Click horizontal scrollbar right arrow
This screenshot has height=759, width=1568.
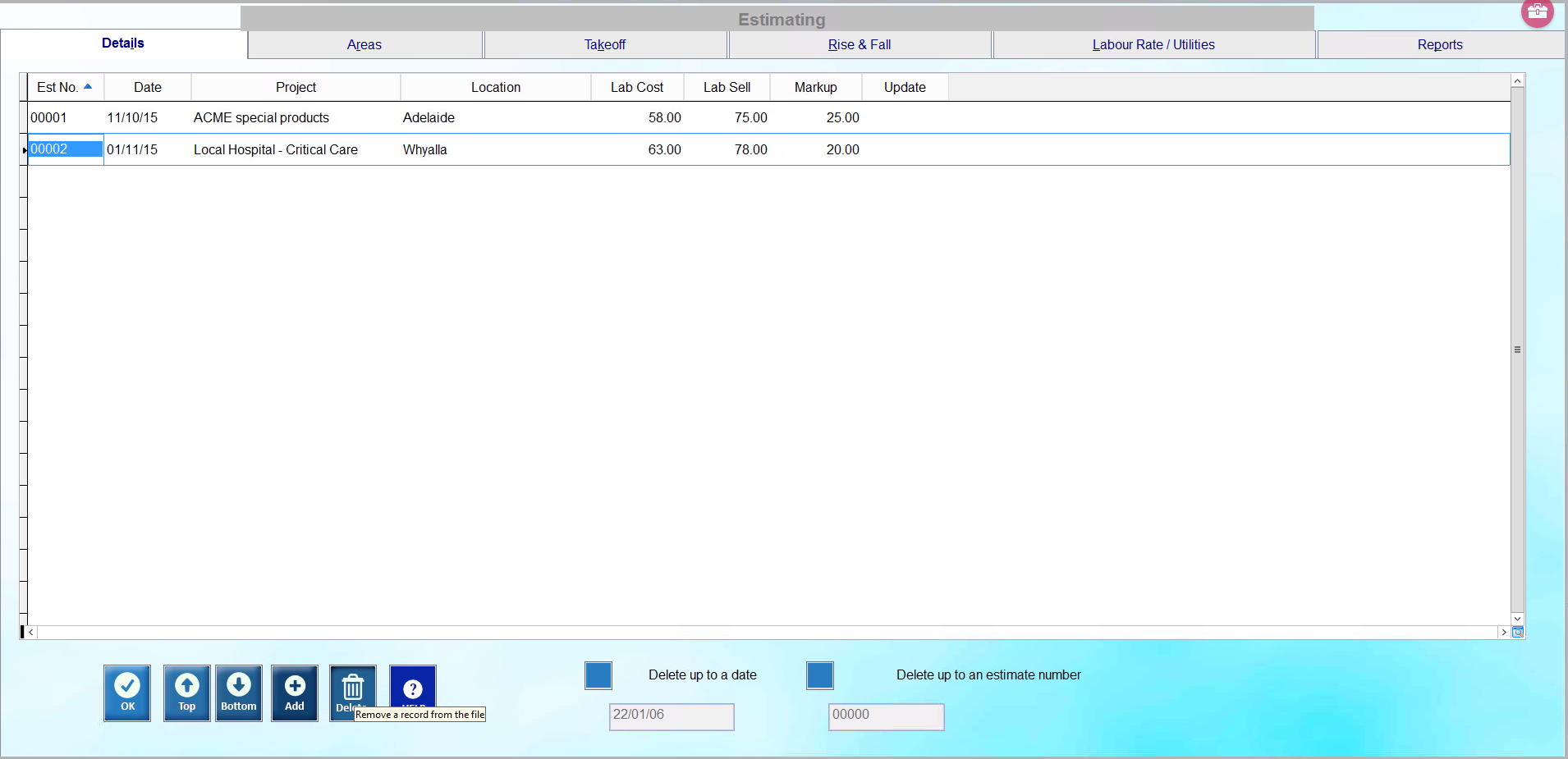pos(1504,633)
